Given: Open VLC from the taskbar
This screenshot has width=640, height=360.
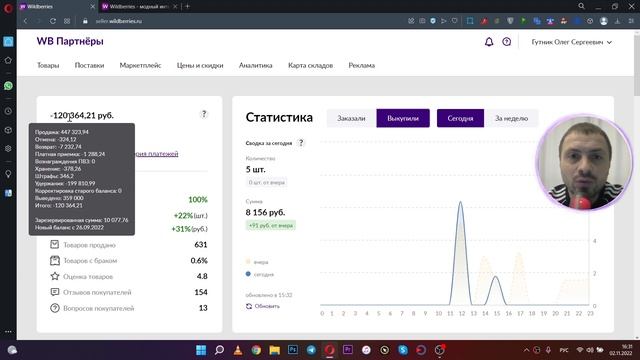Looking at the screenshot, I should click(x=238, y=350).
